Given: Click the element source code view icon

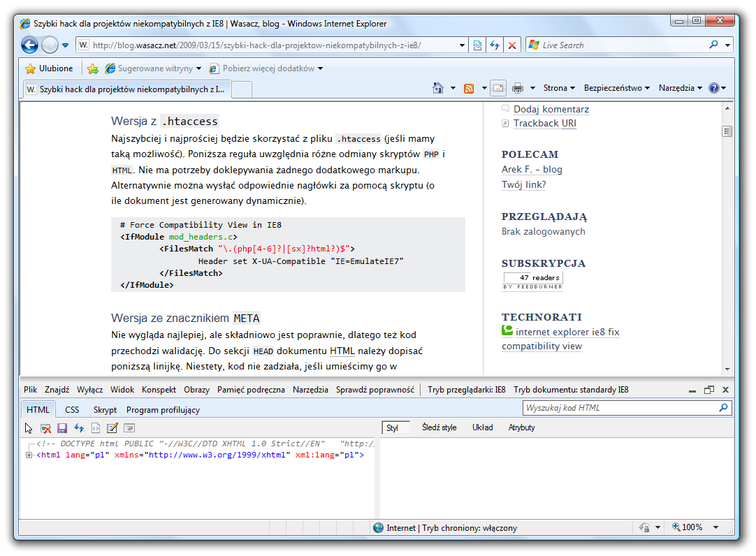Looking at the screenshot, I should [x=95, y=428].
